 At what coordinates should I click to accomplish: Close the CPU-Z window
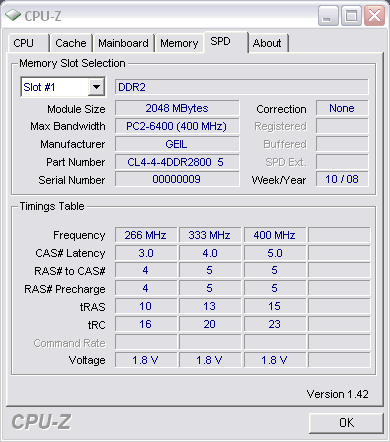374,15
